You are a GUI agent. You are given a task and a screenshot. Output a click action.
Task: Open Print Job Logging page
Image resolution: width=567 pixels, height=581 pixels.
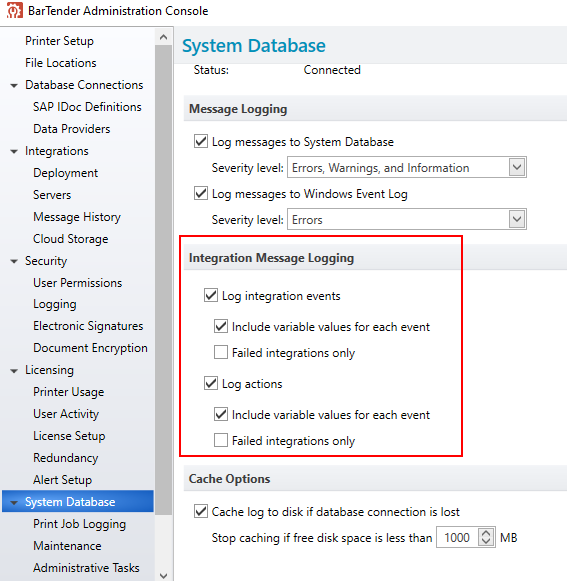pos(79,524)
